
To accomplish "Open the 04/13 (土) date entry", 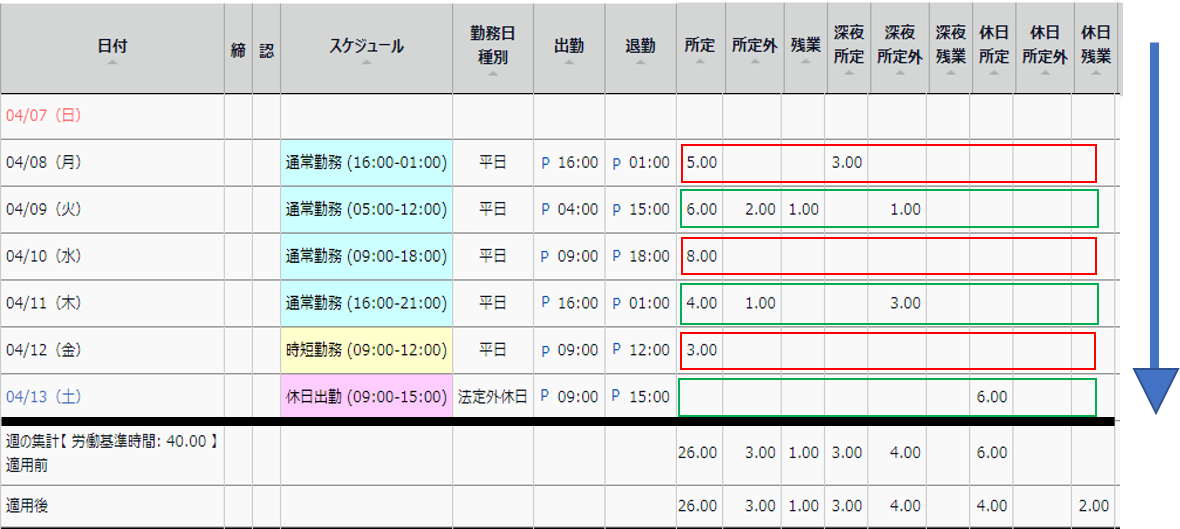I will coord(43,397).
